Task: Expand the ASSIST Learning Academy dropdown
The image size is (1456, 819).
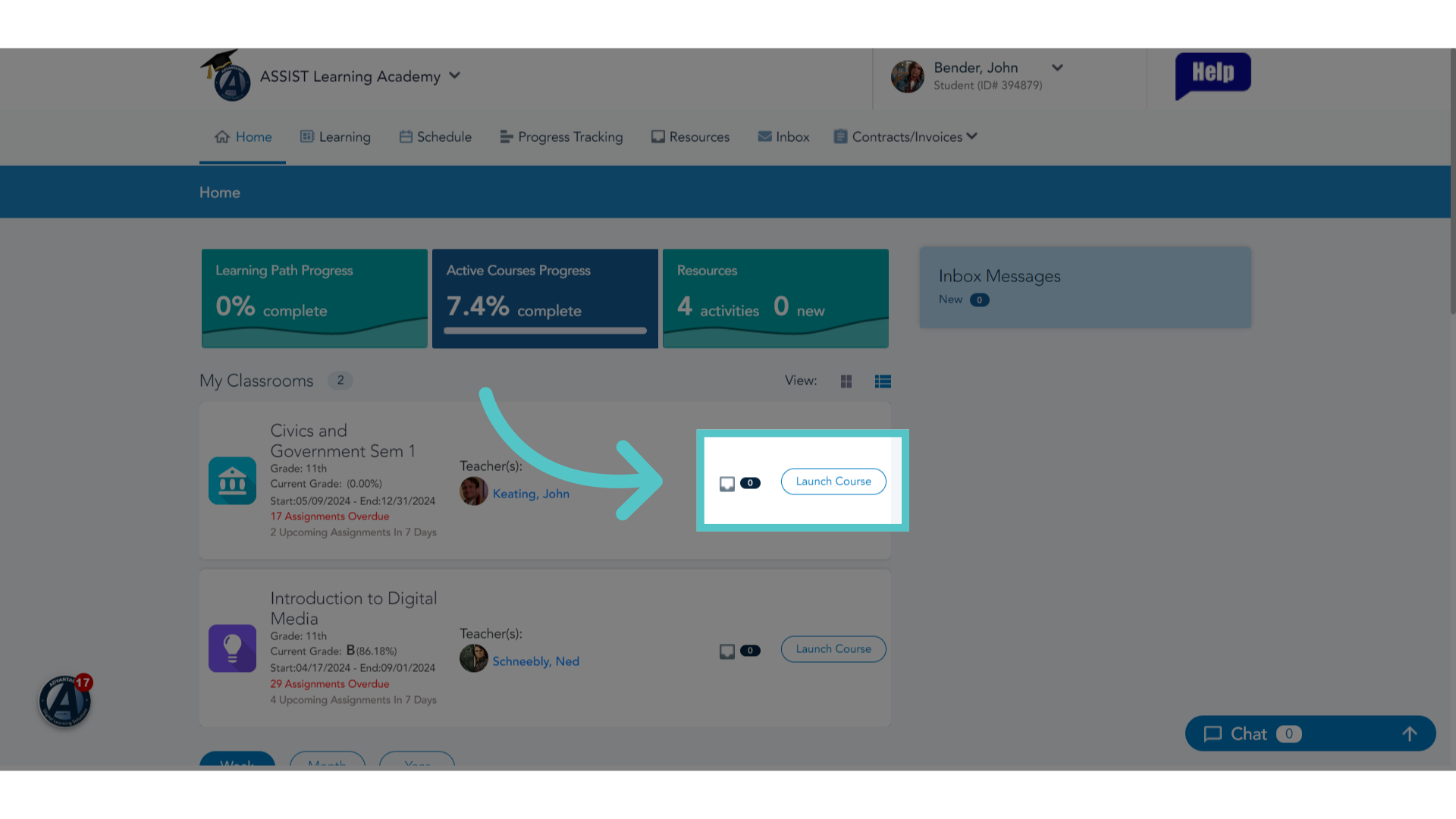Action: pyautogui.click(x=454, y=76)
